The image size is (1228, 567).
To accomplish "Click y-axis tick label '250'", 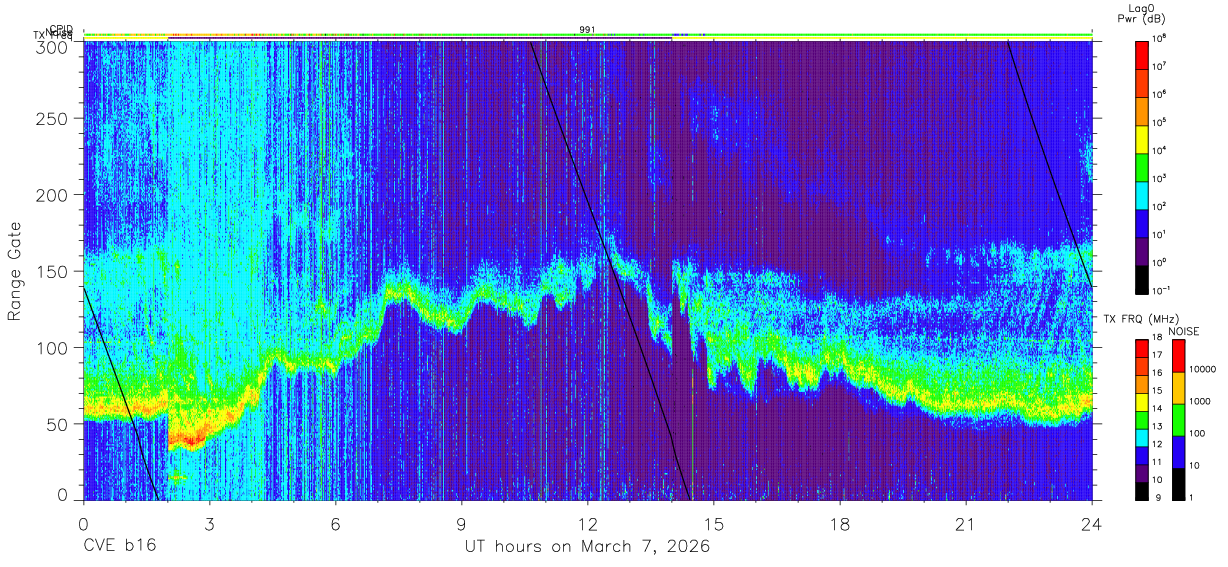I will pos(53,119).
